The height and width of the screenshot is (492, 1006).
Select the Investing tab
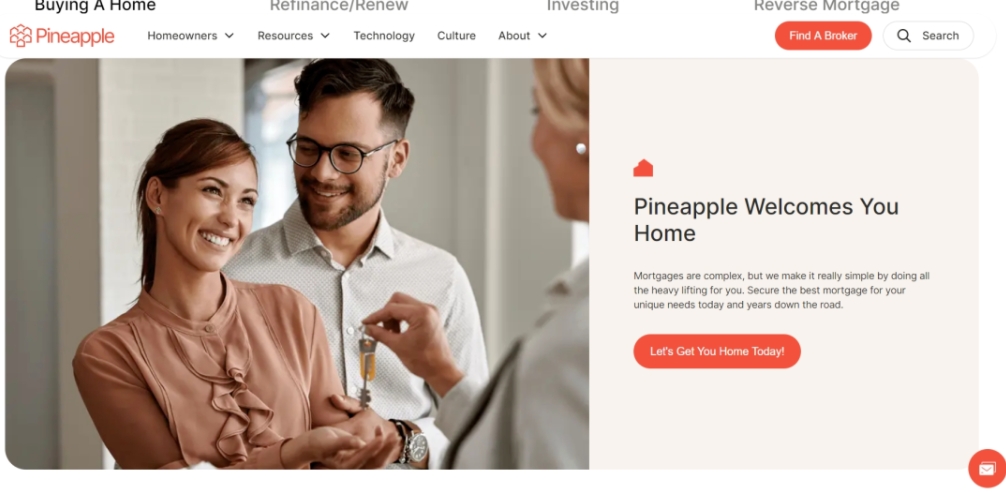[583, 6]
